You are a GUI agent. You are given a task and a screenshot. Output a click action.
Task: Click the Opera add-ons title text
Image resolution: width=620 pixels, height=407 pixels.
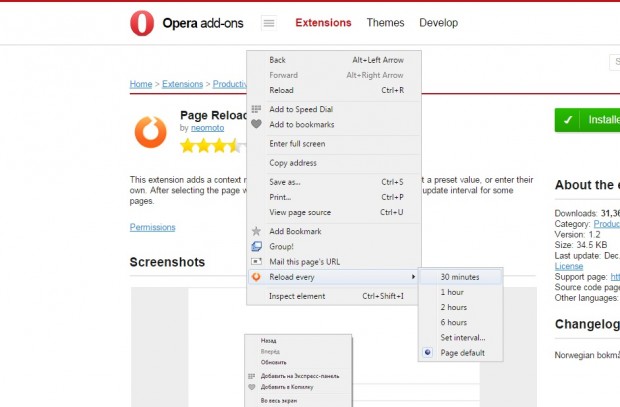pos(203,23)
